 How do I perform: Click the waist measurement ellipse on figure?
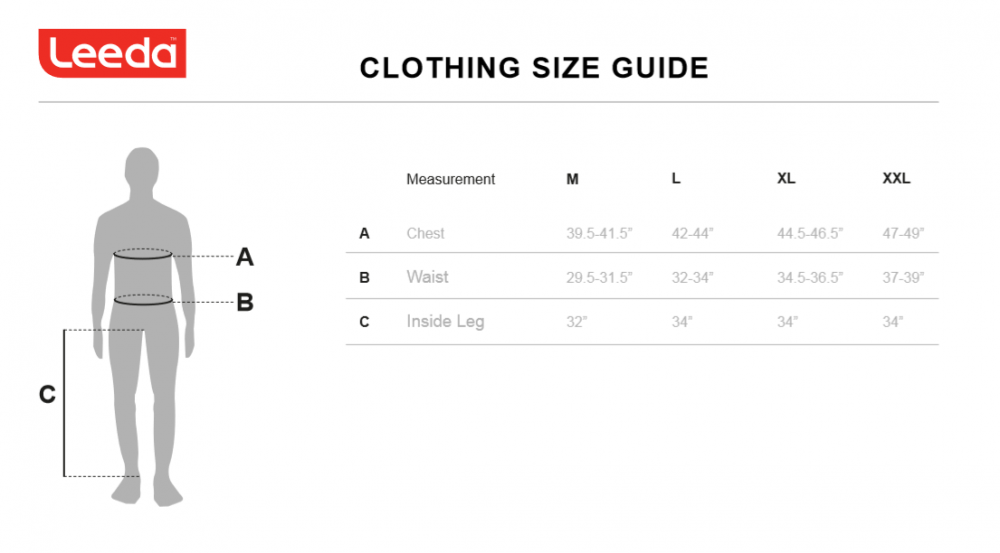tap(144, 298)
